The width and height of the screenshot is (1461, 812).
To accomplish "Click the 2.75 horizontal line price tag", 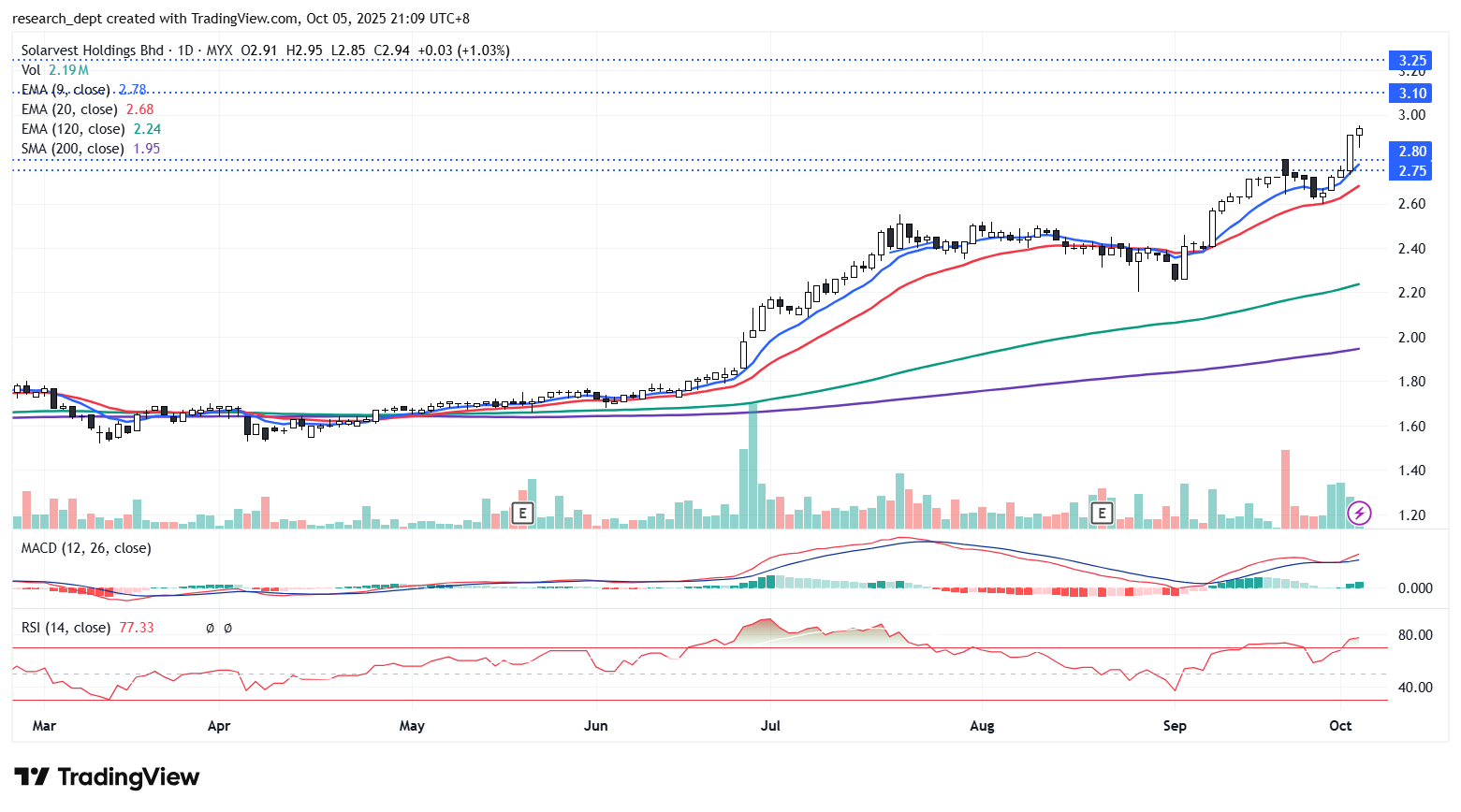I will [1412, 171].
